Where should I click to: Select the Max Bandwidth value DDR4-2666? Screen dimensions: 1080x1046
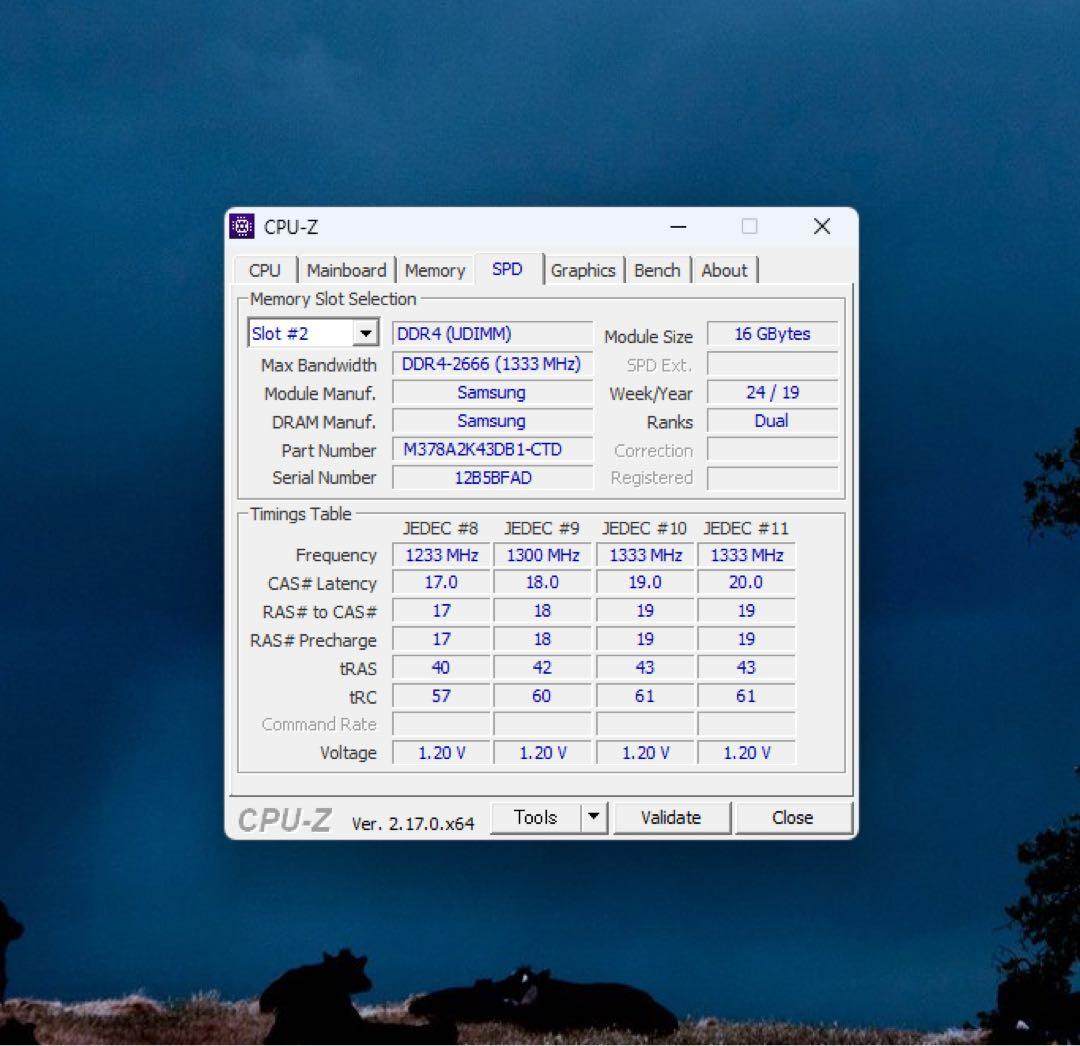tap(491, 364)
